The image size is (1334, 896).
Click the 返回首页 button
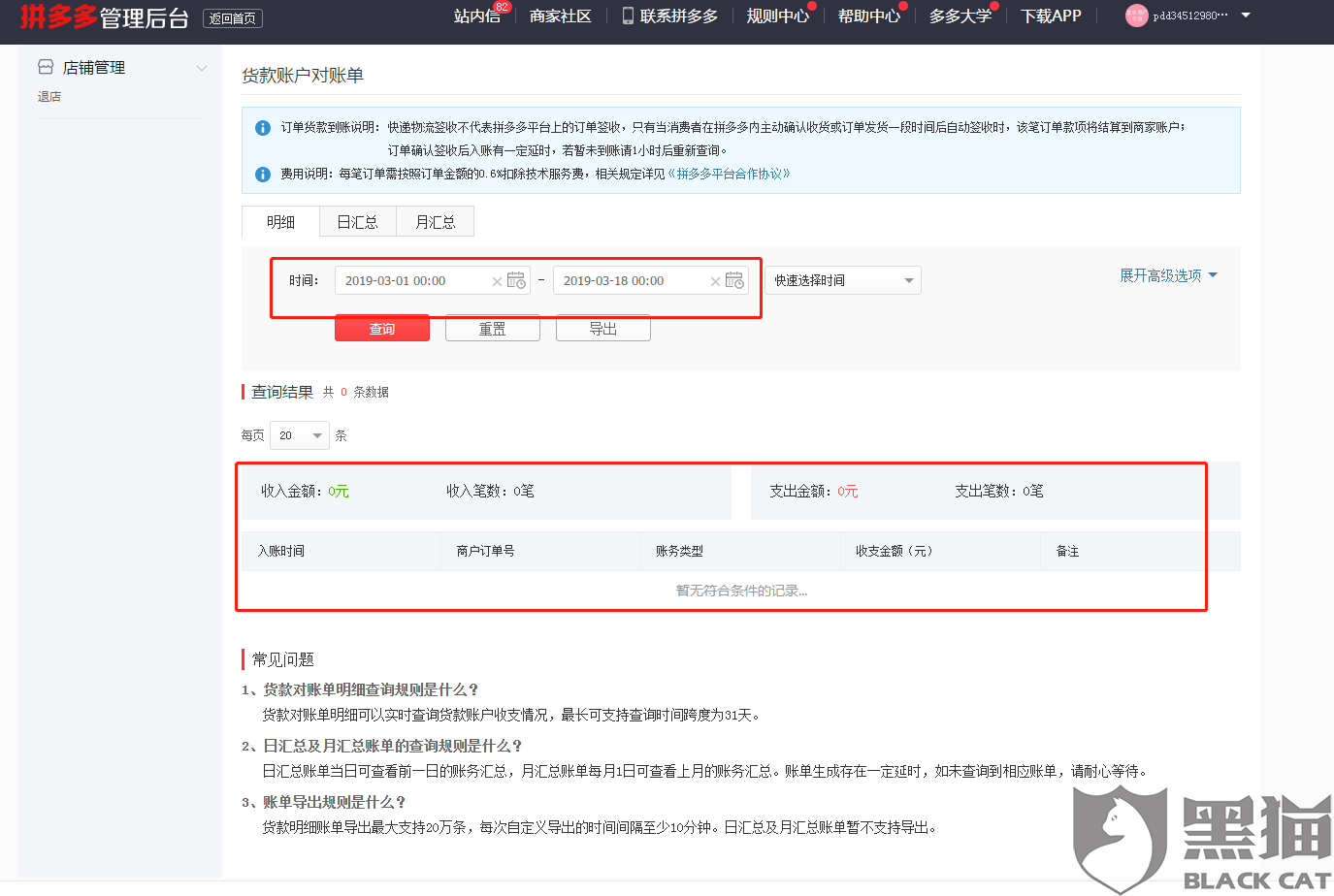(233, 18)
